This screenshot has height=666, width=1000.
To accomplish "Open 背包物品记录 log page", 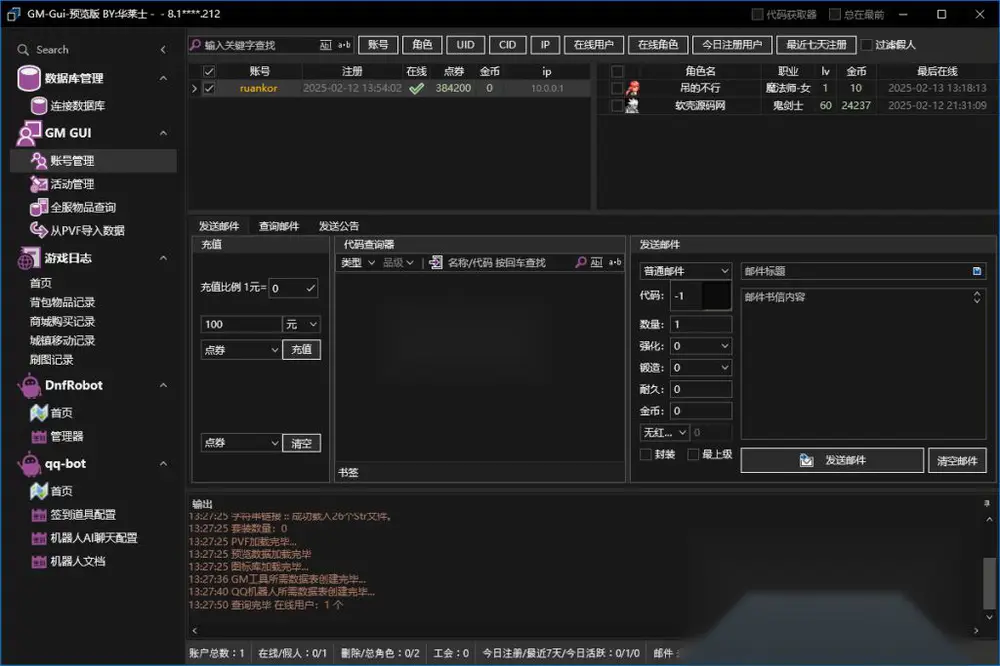I will tap(62, 302).
